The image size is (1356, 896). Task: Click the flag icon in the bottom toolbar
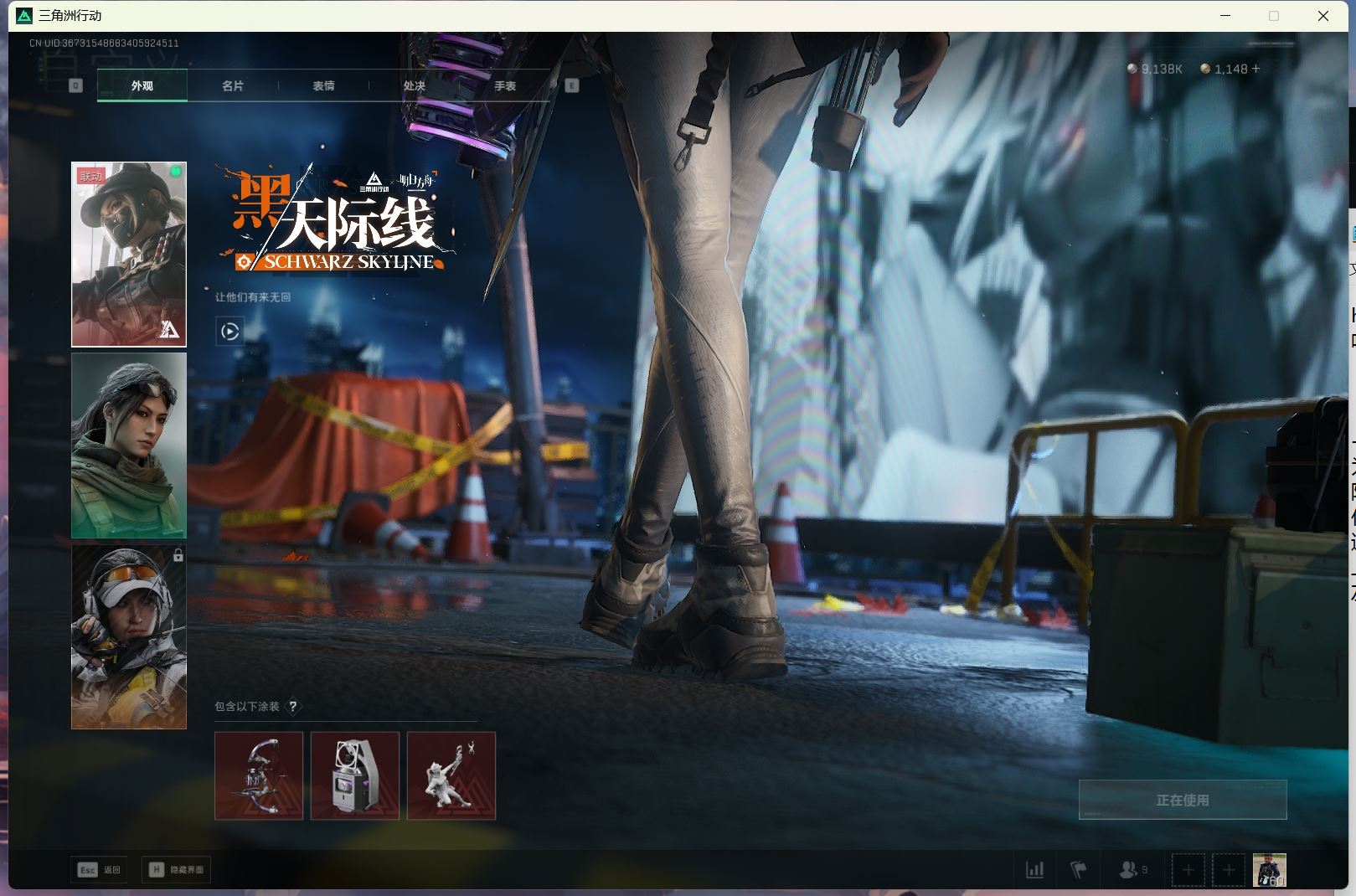[1079, 869]
